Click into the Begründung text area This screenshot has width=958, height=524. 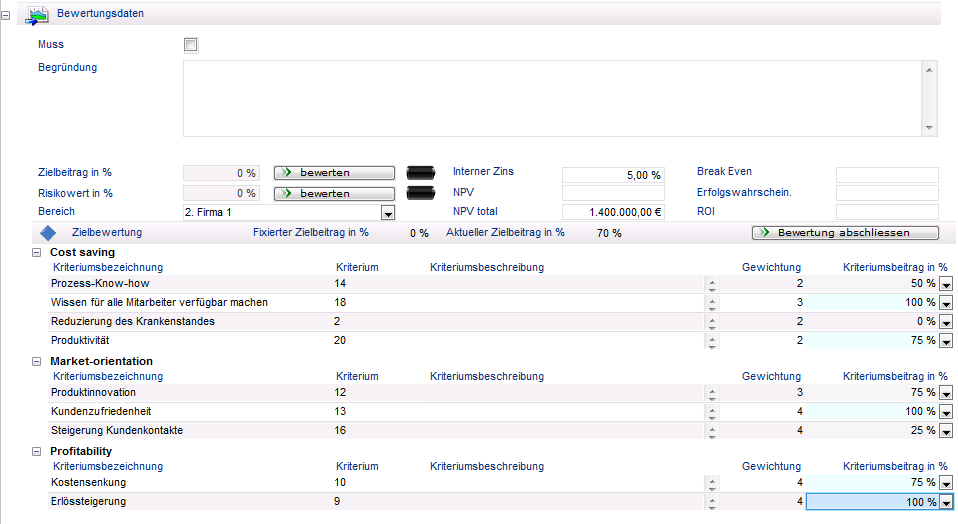(552, 98)
